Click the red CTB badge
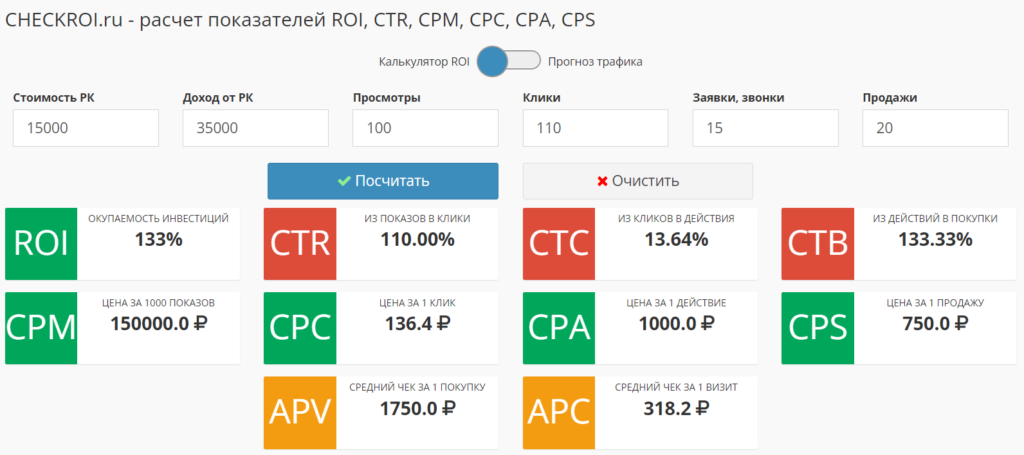The height and width of the screenshot is (455, 1024). [x=817, y=243]
